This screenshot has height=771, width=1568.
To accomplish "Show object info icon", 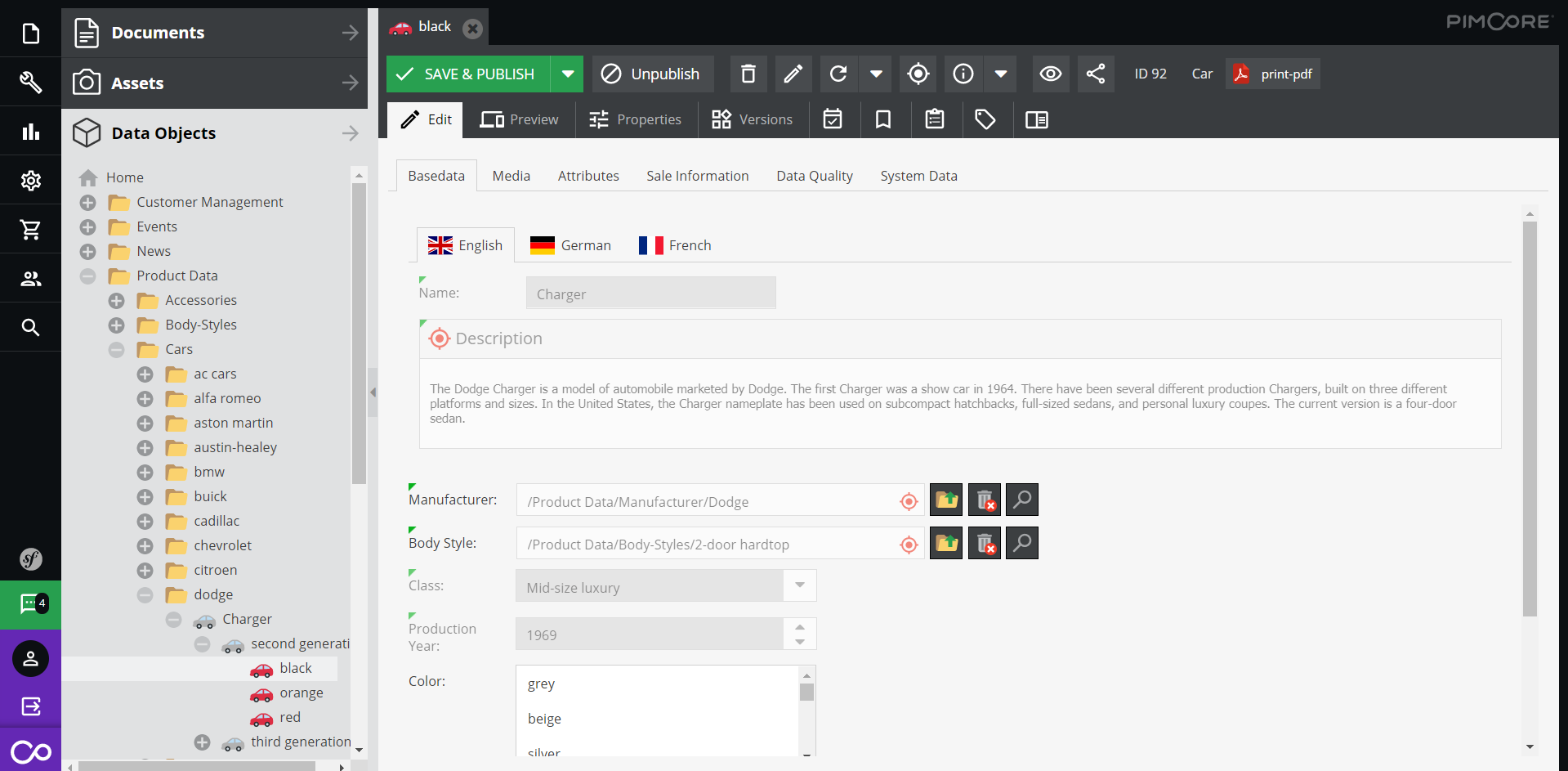I will coord(963,74).
